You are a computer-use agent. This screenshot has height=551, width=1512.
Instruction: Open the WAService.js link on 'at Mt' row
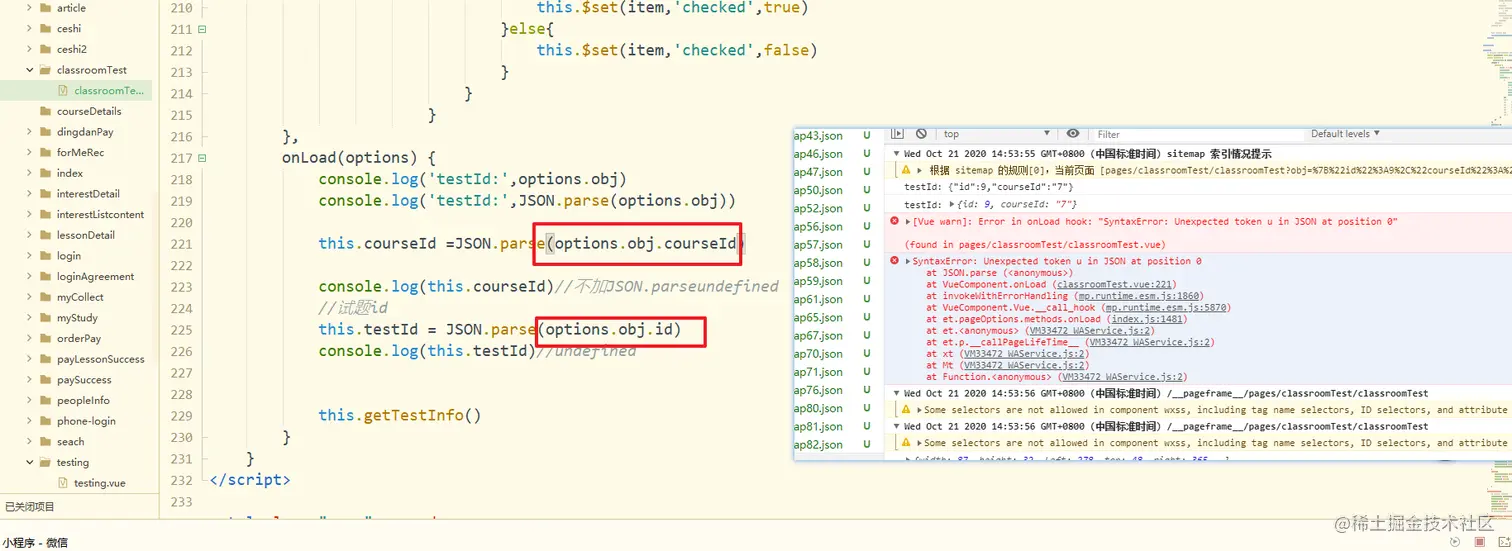(x=1022, y=365)
